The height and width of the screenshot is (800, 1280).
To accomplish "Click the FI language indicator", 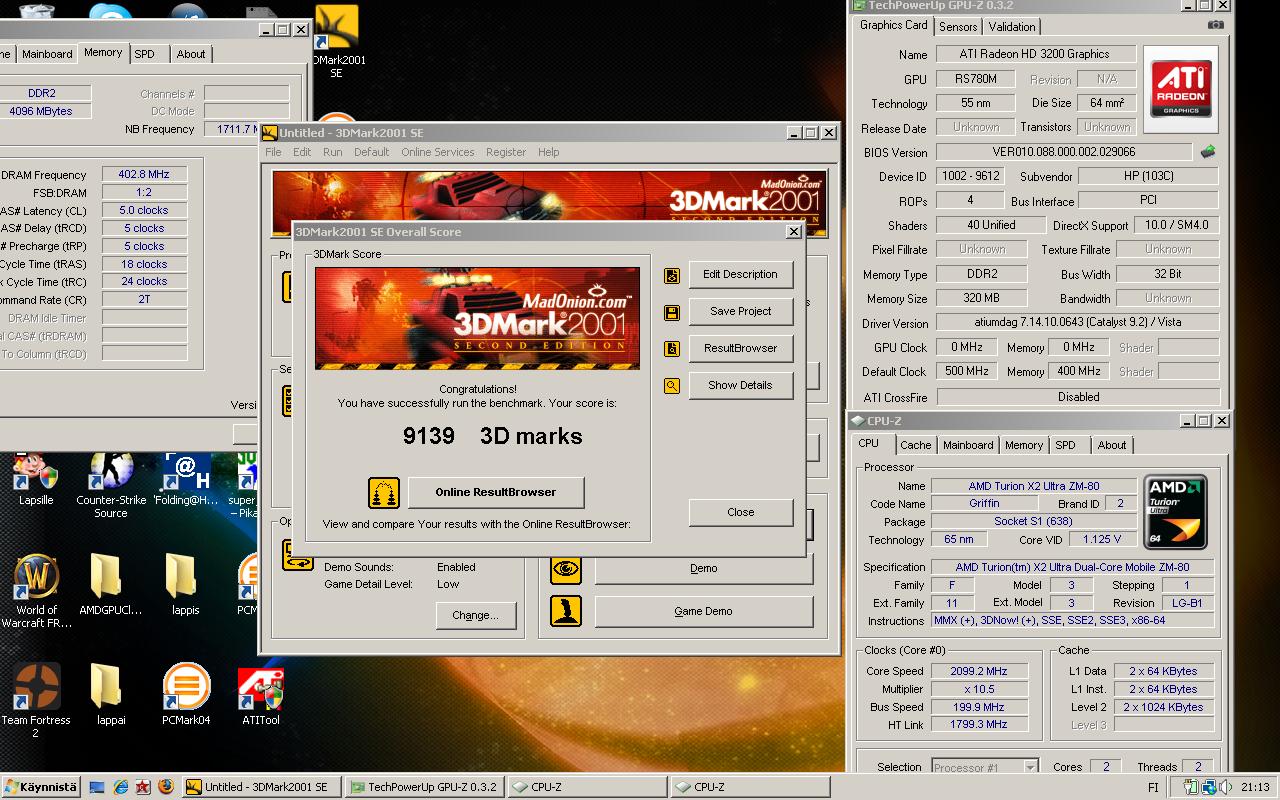I will coord(1153,787).
